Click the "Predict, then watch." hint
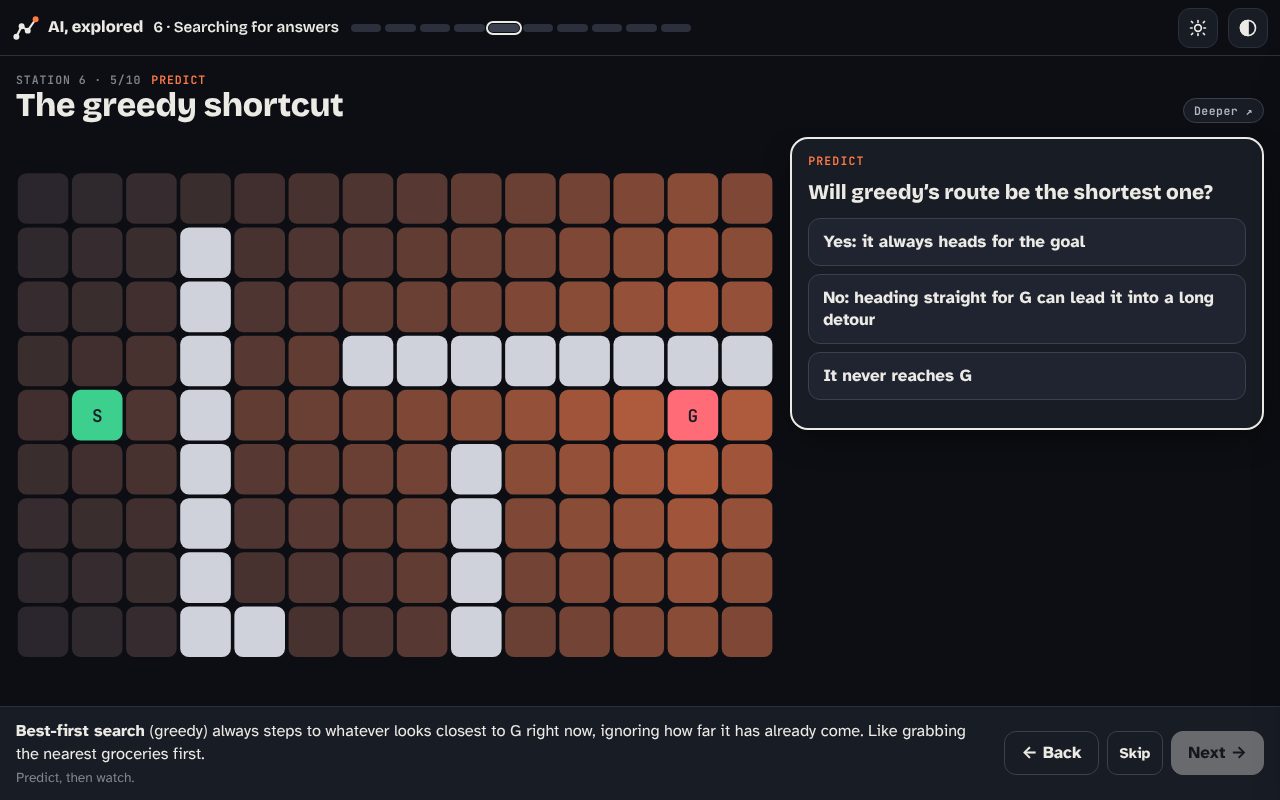The width and height of the screenshot is (1280, 800). [x=75, y=777]
